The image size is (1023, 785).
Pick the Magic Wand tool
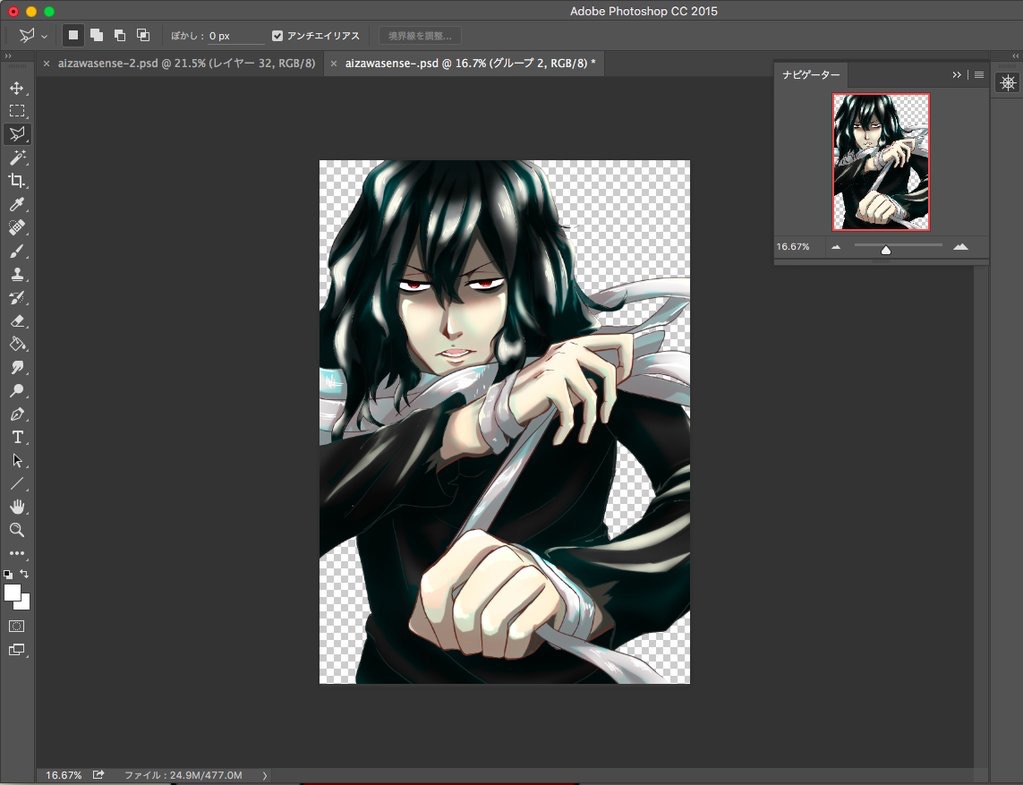(17, 158)
